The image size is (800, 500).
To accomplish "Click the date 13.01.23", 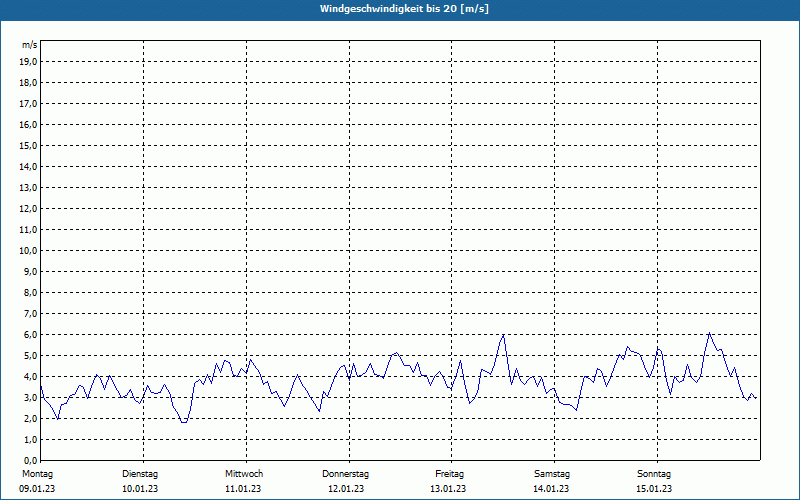I will point(448,489).
